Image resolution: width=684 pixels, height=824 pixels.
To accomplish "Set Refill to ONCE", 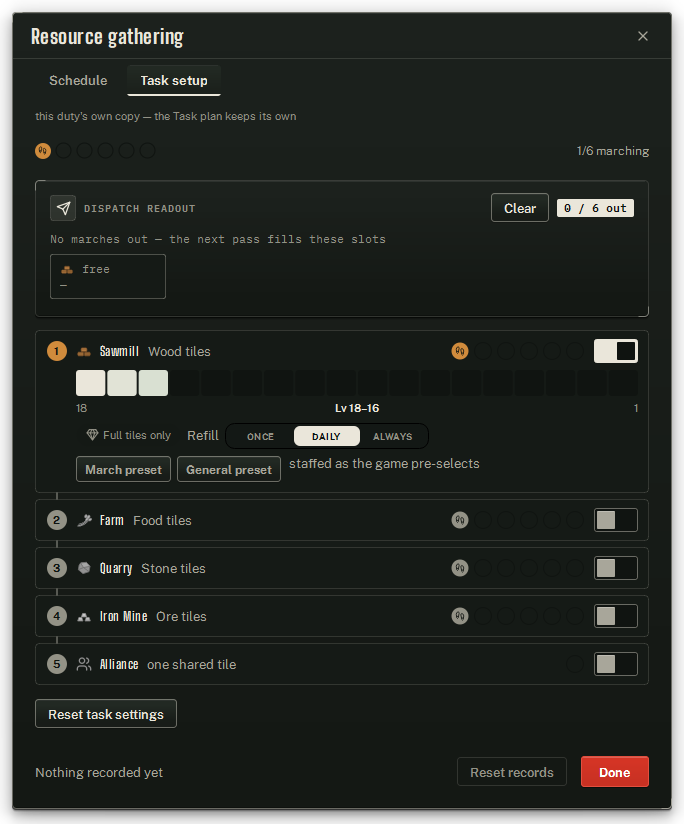I will 260,436.
